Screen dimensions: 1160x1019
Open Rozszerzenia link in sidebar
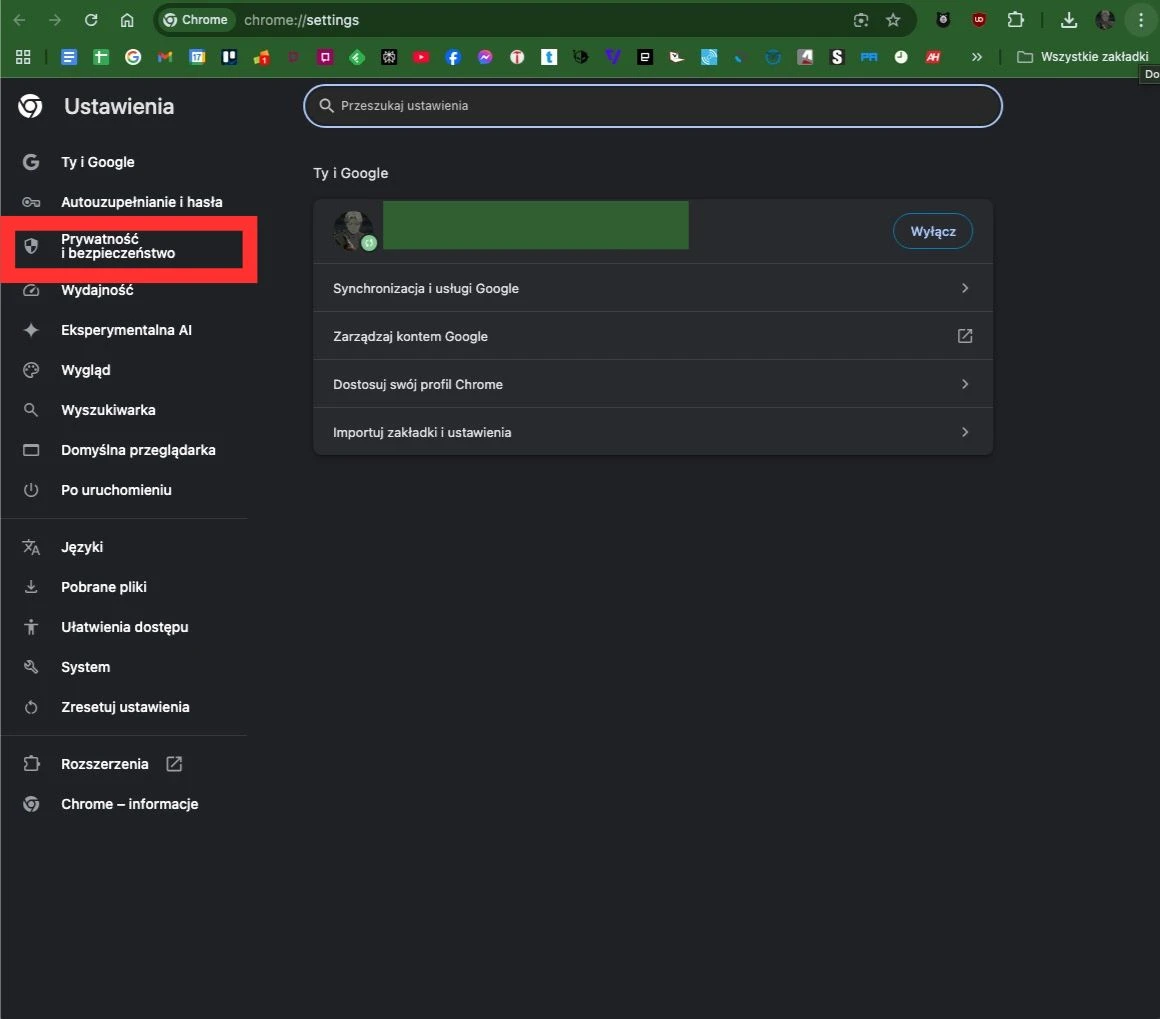105,764
